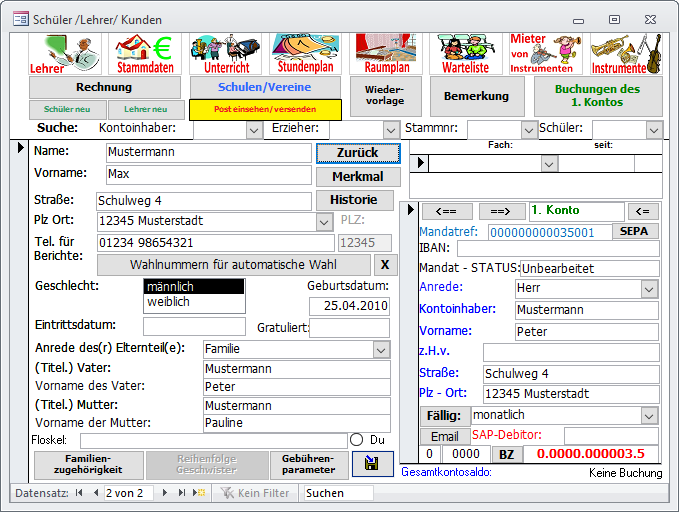Click yellow Post einsehen/versenden button

pyautogui.click(x=266, y=110)
